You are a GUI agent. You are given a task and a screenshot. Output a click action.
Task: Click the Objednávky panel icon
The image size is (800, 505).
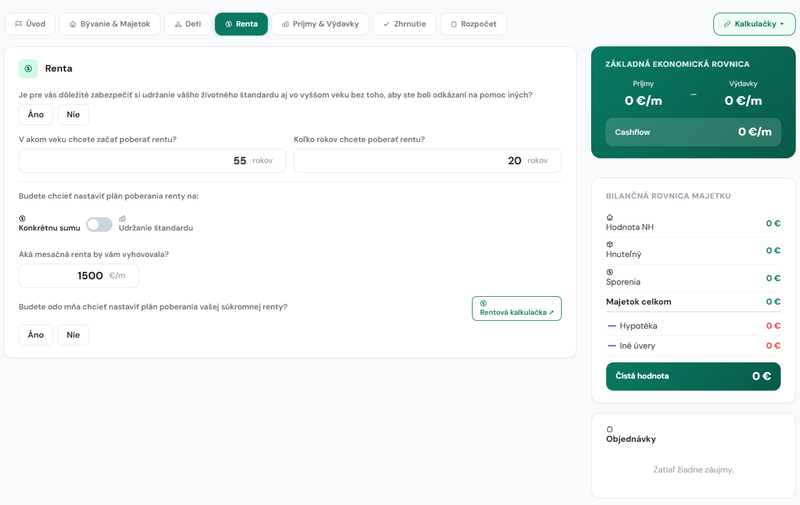point(610,430)
